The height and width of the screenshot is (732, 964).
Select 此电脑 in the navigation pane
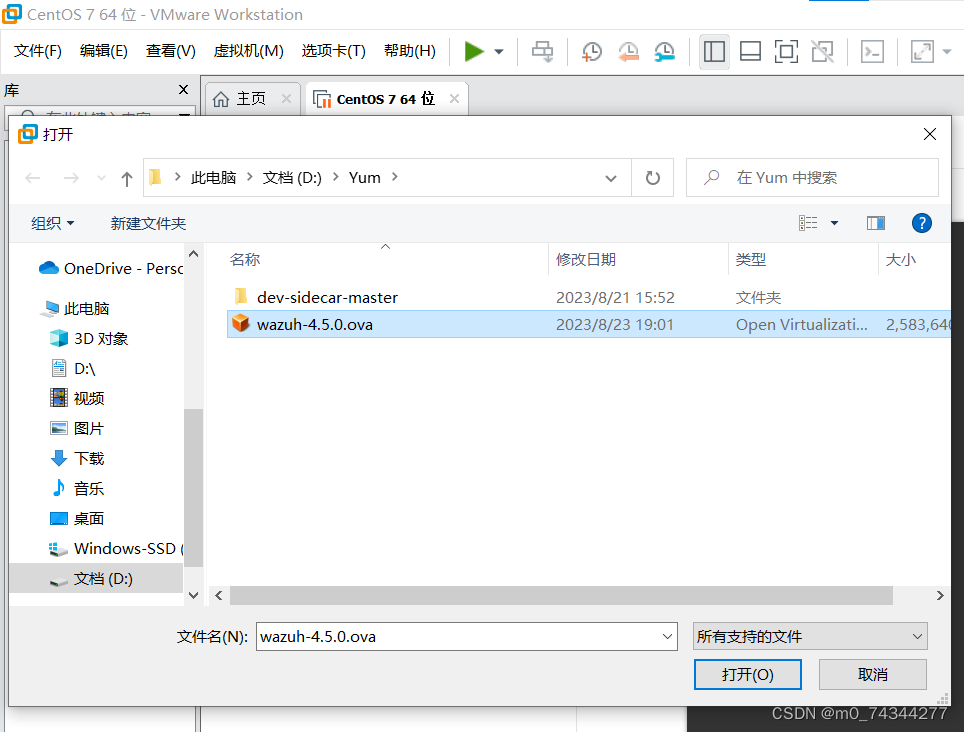[x=75, y=309]
